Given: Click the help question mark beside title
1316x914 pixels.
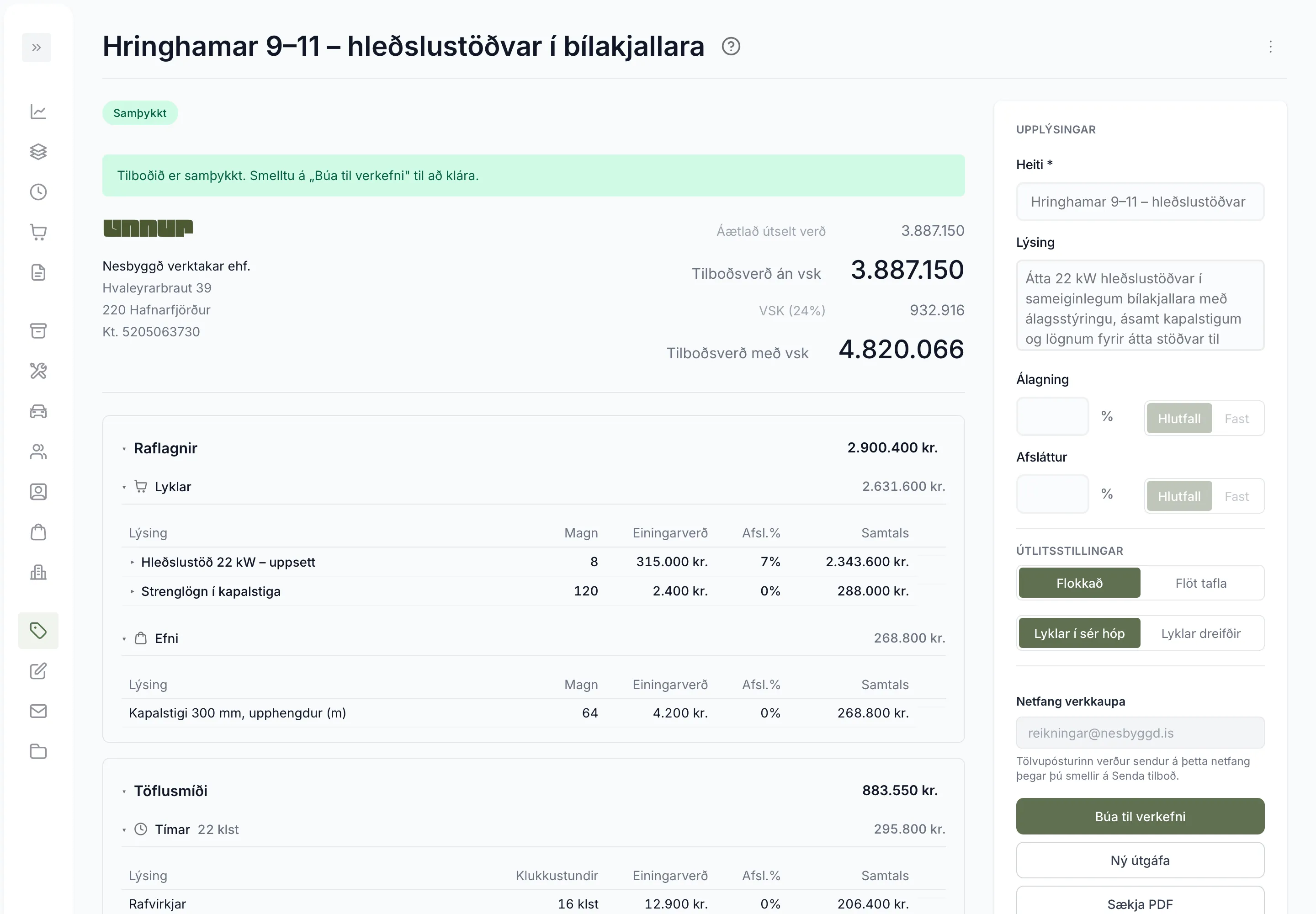Looking at the screenshot, I should 731,47.
